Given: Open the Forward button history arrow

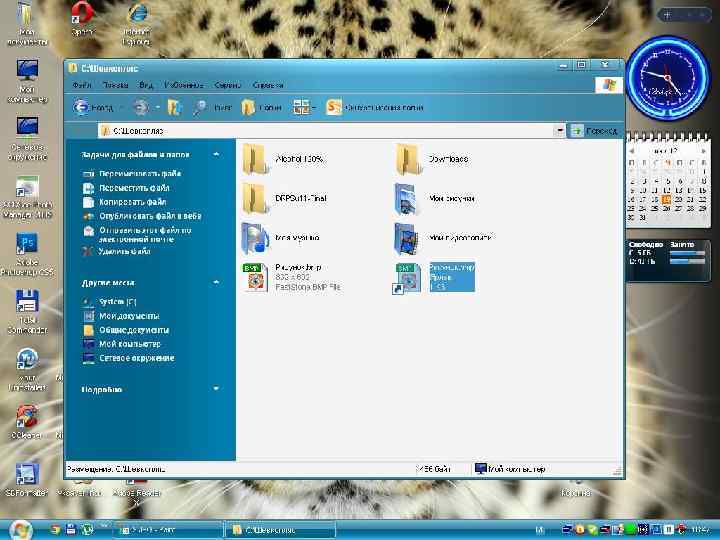Looking at the screenshot, I should pyautogui.click(x=158, y=107).
